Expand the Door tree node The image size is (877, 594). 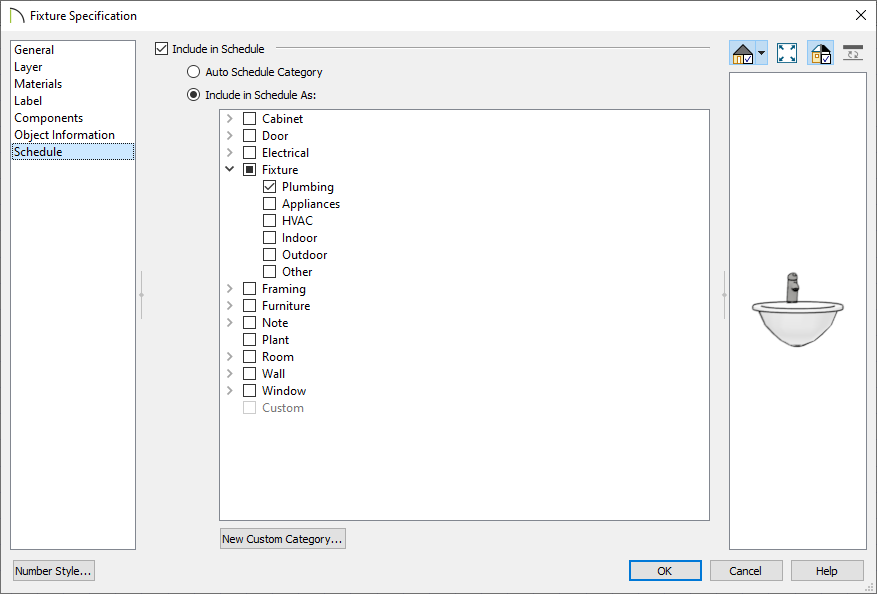tap(229, 135)
